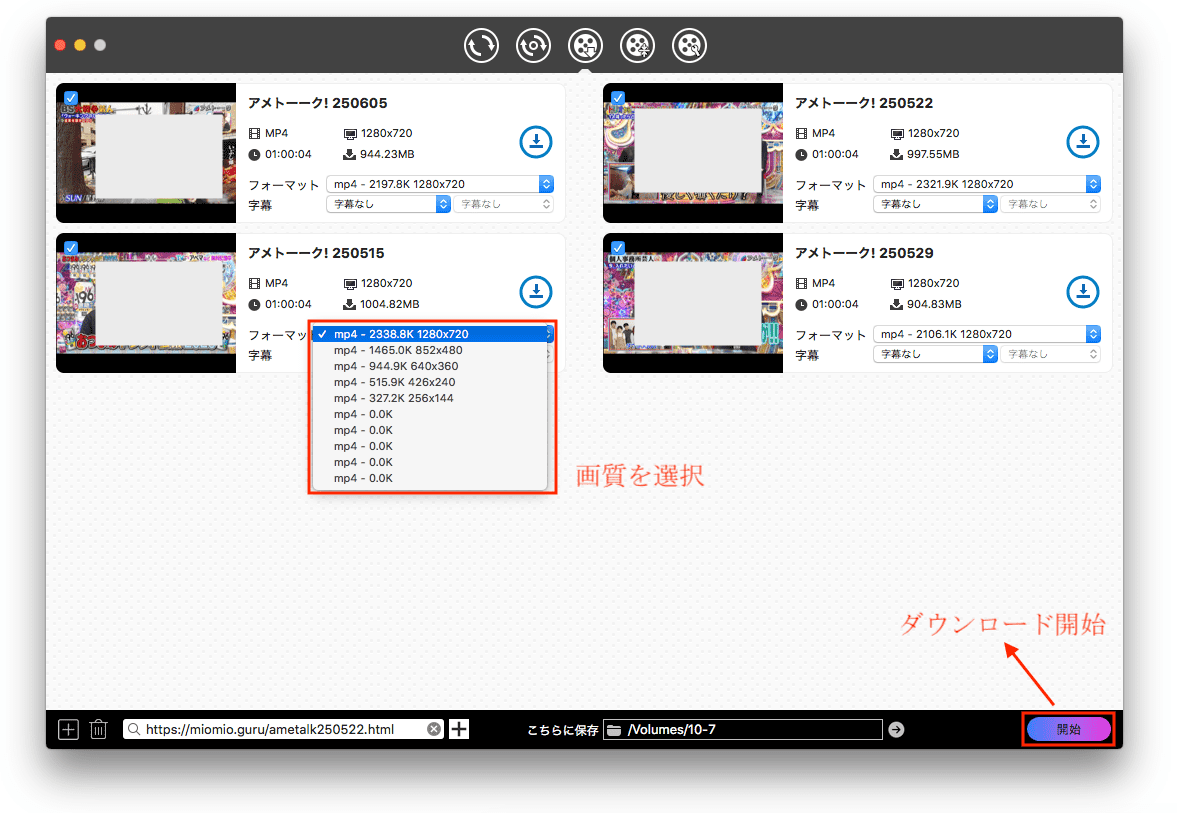Click the file size text 1004.82MB
The width and height of the screenshot is (1177, 813).
(390, 305)
